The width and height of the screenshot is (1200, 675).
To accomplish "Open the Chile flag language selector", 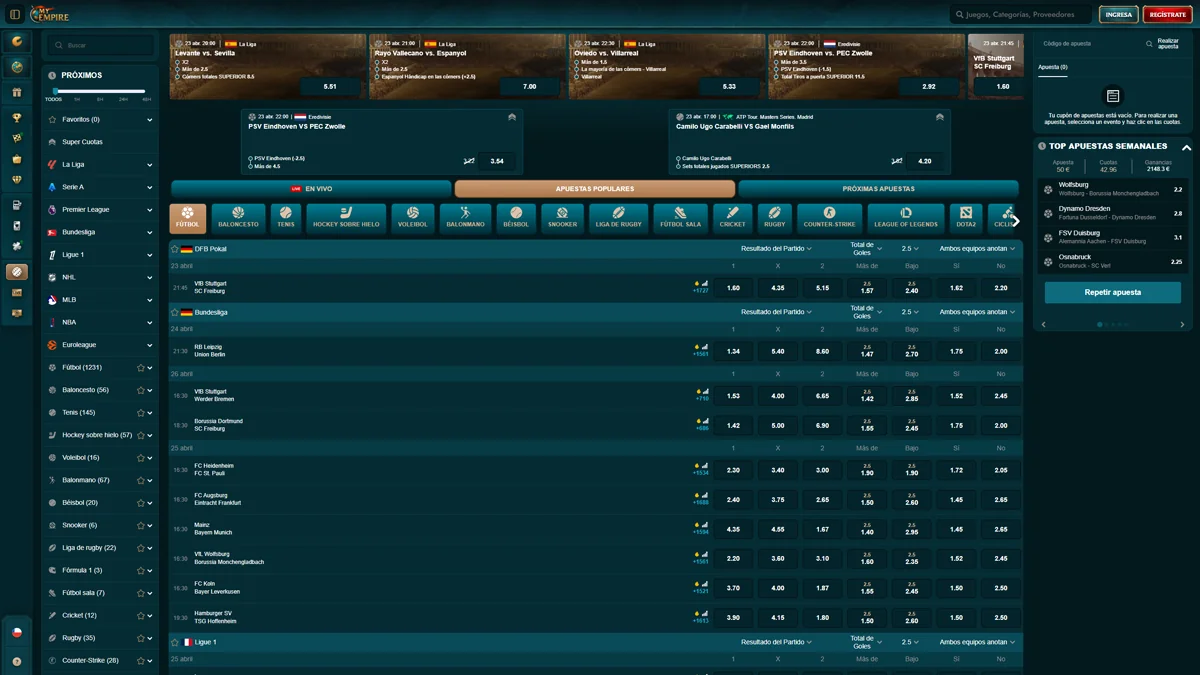I will click(16, 632).
